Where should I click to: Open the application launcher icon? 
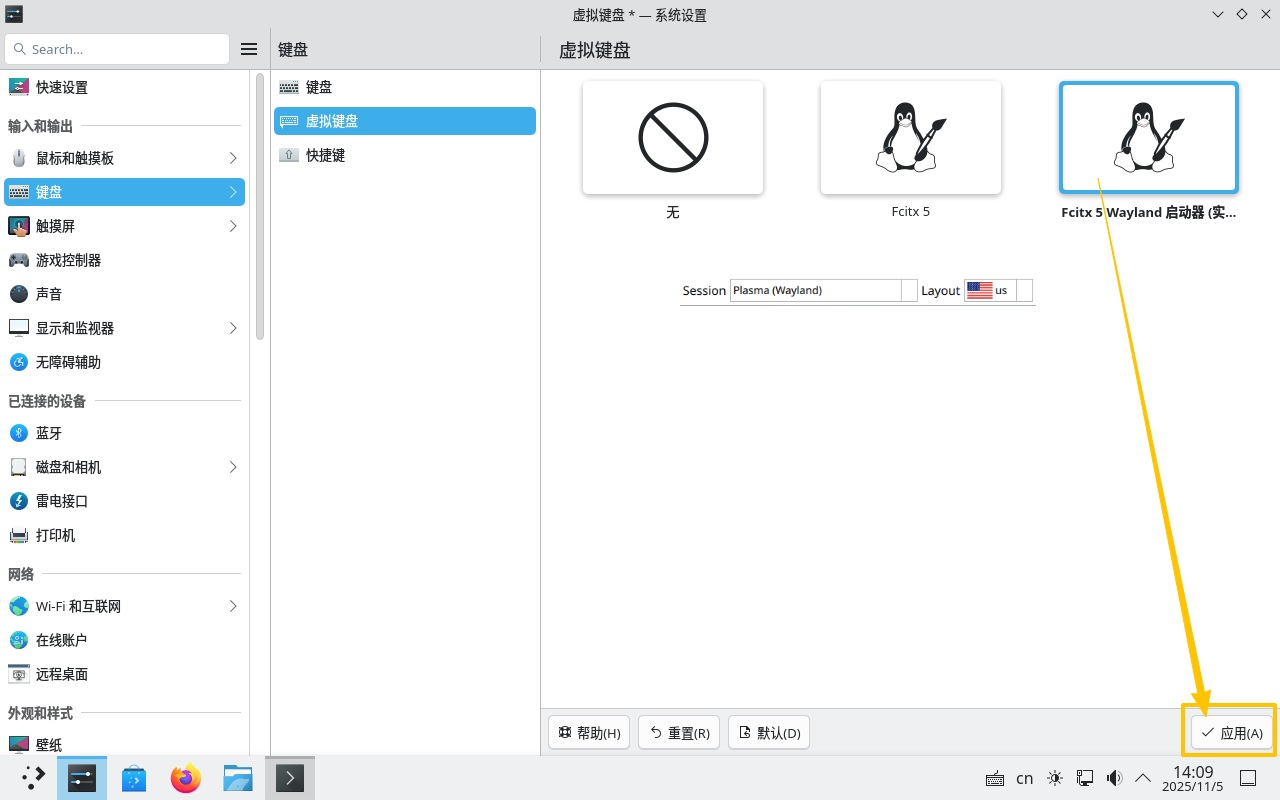pos(33,778)
